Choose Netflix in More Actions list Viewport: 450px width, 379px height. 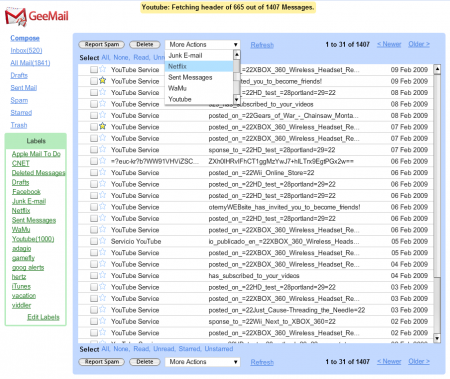pyautogui.click(x=199, y=66)
